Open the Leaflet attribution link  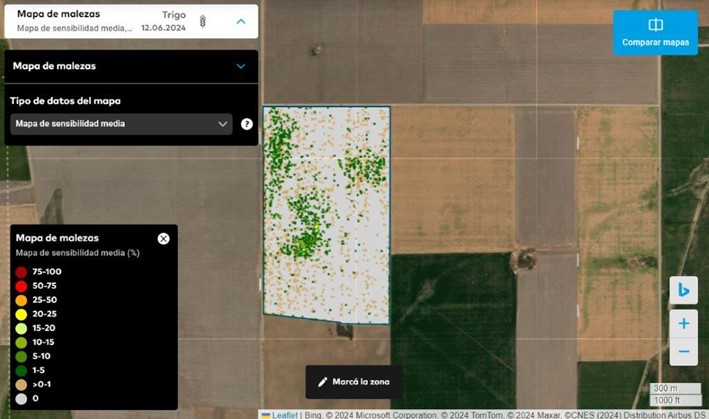click(283, 414)
